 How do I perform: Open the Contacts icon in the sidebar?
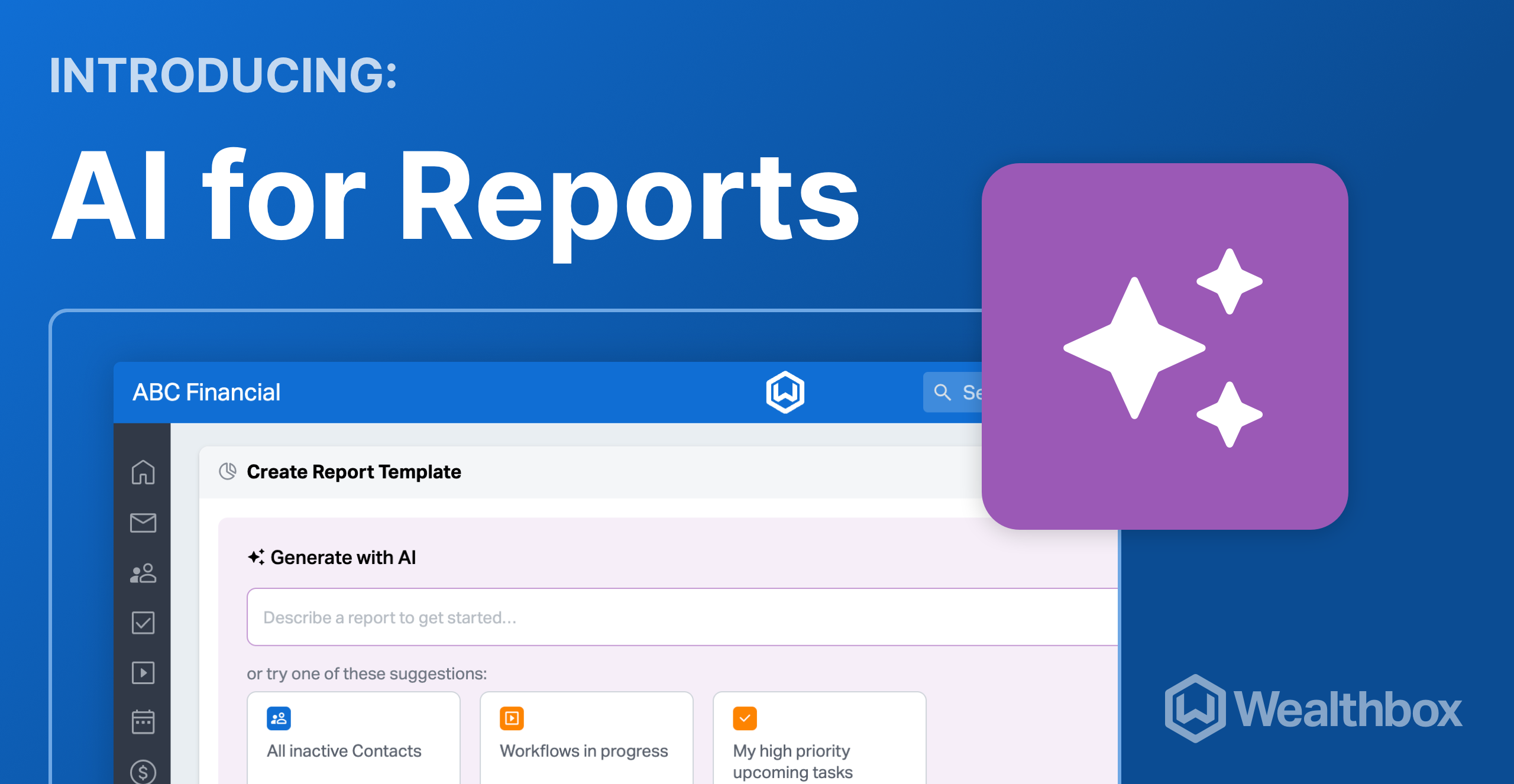point(142,572)
